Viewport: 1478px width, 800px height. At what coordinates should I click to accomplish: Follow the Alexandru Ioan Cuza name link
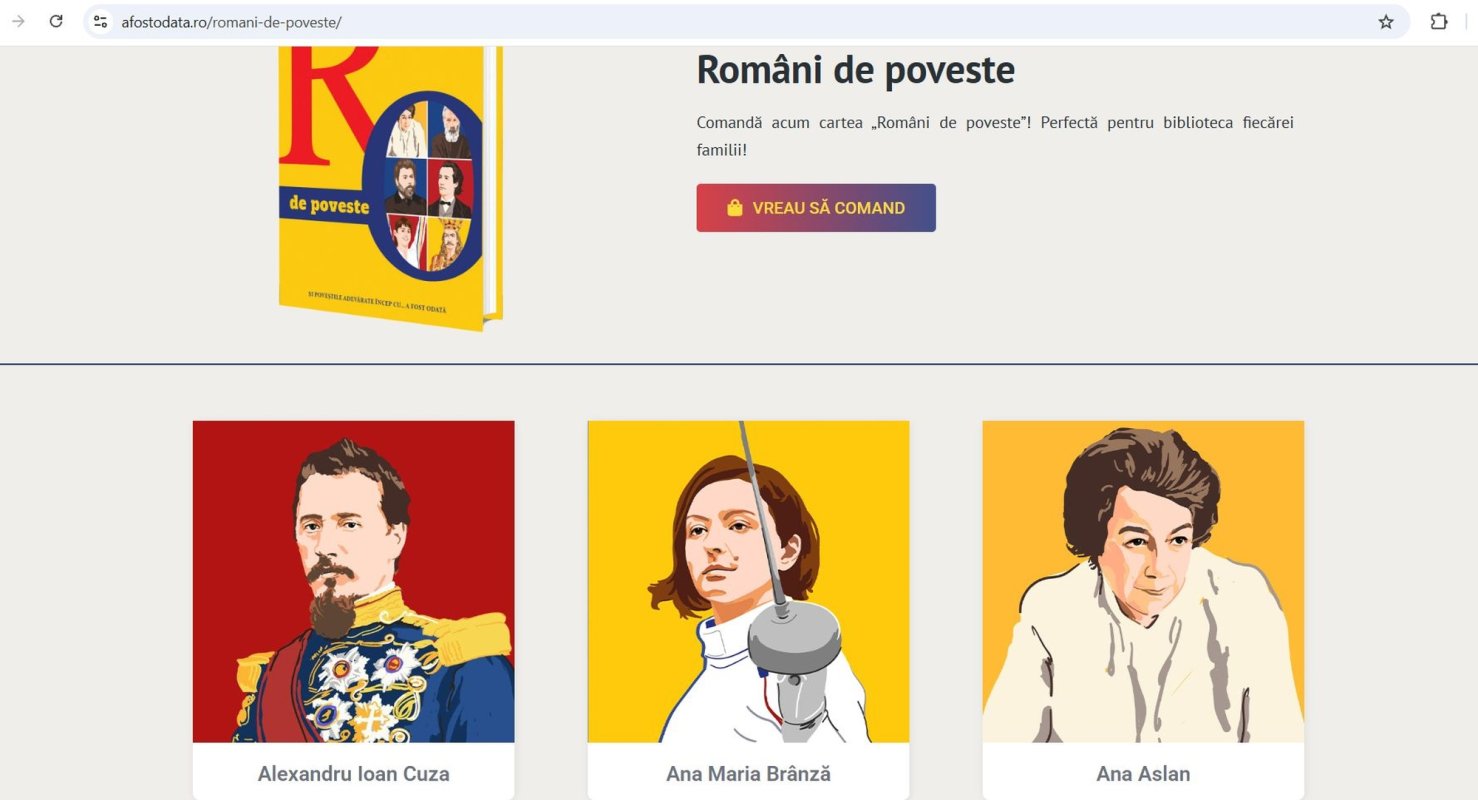tap(353, 774)
